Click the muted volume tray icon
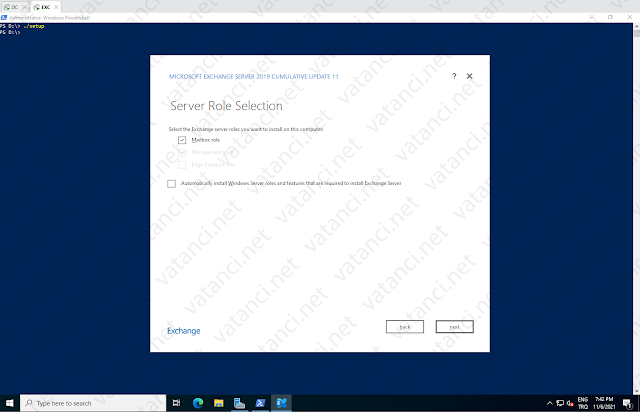 click(x=570, y=403)
